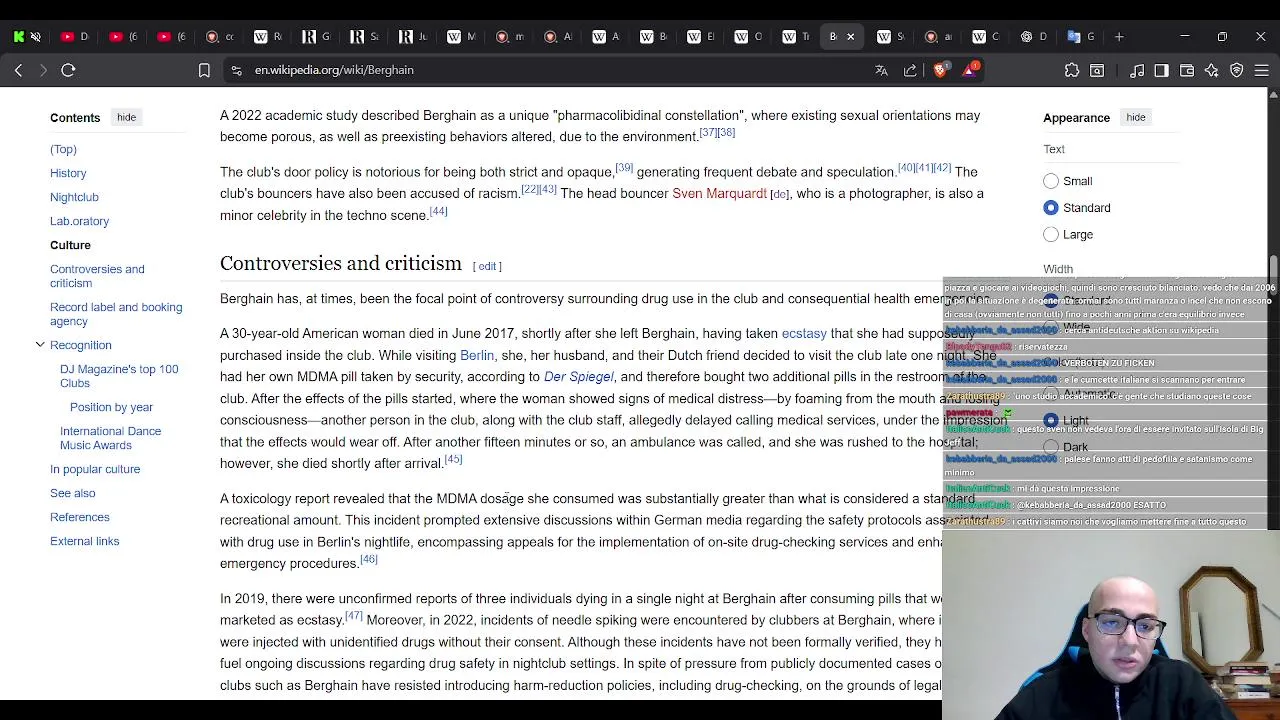This screenshot has height=720, width=1280.
Task: Go to Recognition in Contents
Action: click(80, 345)
